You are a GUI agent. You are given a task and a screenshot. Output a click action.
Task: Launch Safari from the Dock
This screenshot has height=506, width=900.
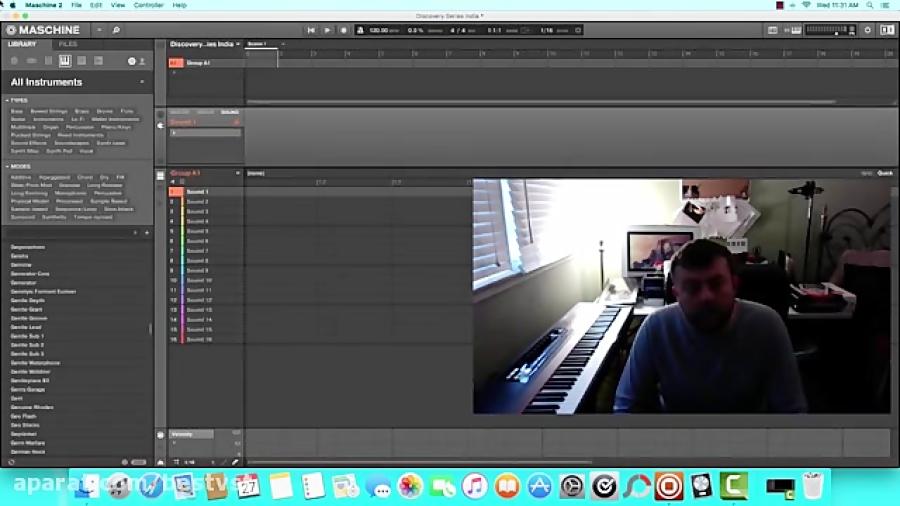152,486
